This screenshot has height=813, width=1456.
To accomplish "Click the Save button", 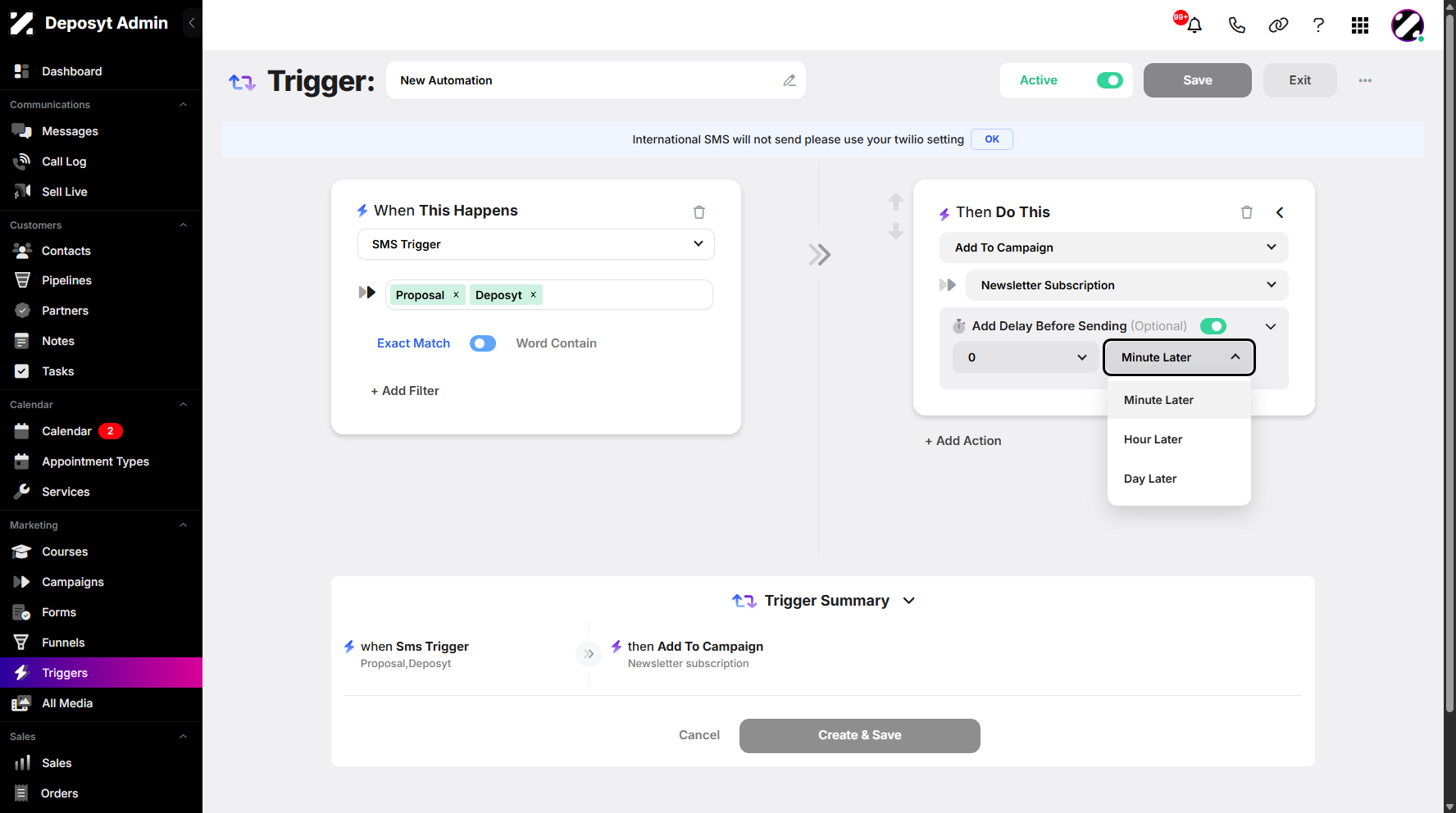I will point(1197,80).
